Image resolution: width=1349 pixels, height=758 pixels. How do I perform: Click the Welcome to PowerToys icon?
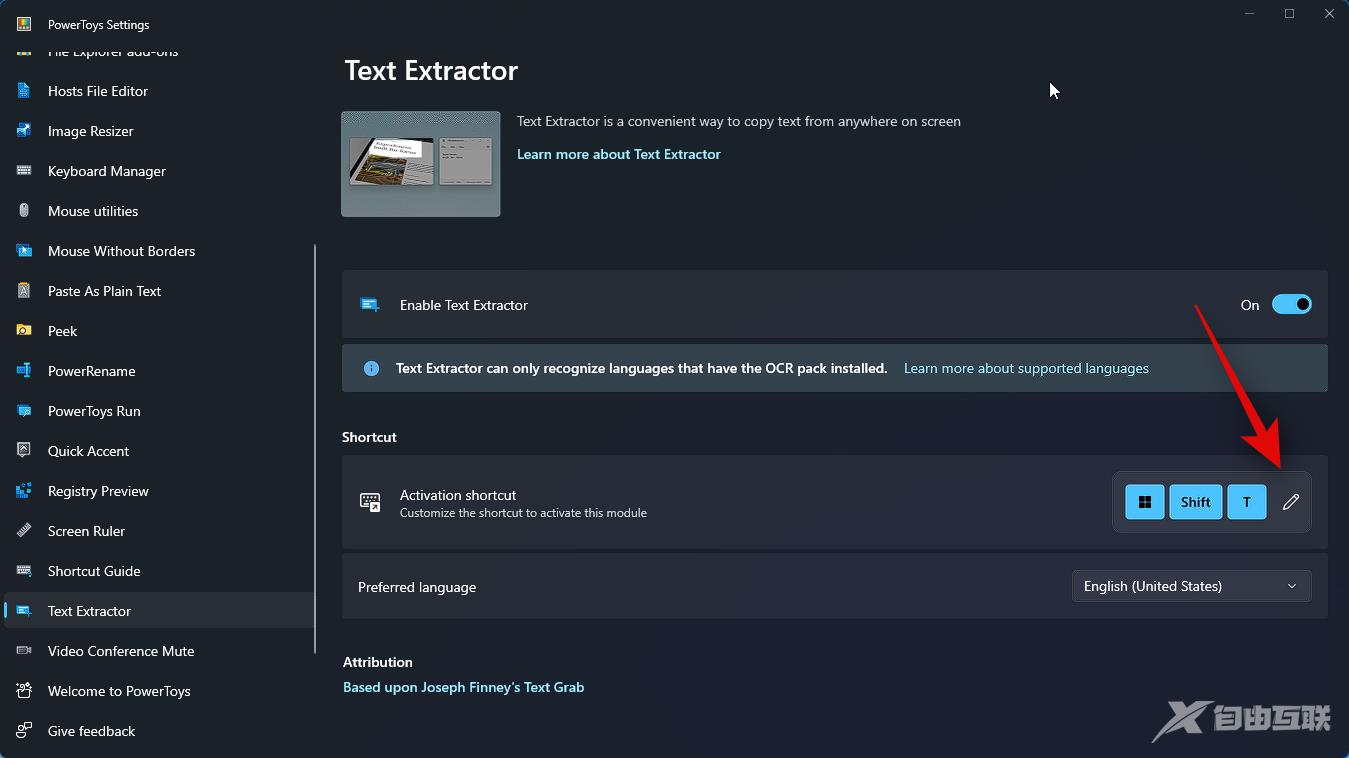pos(24,691)
